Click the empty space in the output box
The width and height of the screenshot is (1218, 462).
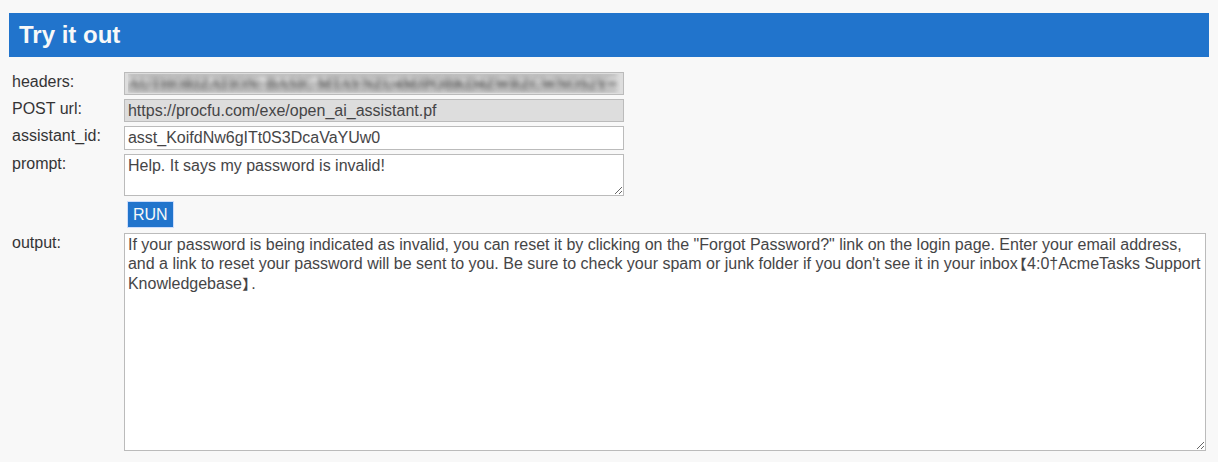click(664, 370)
